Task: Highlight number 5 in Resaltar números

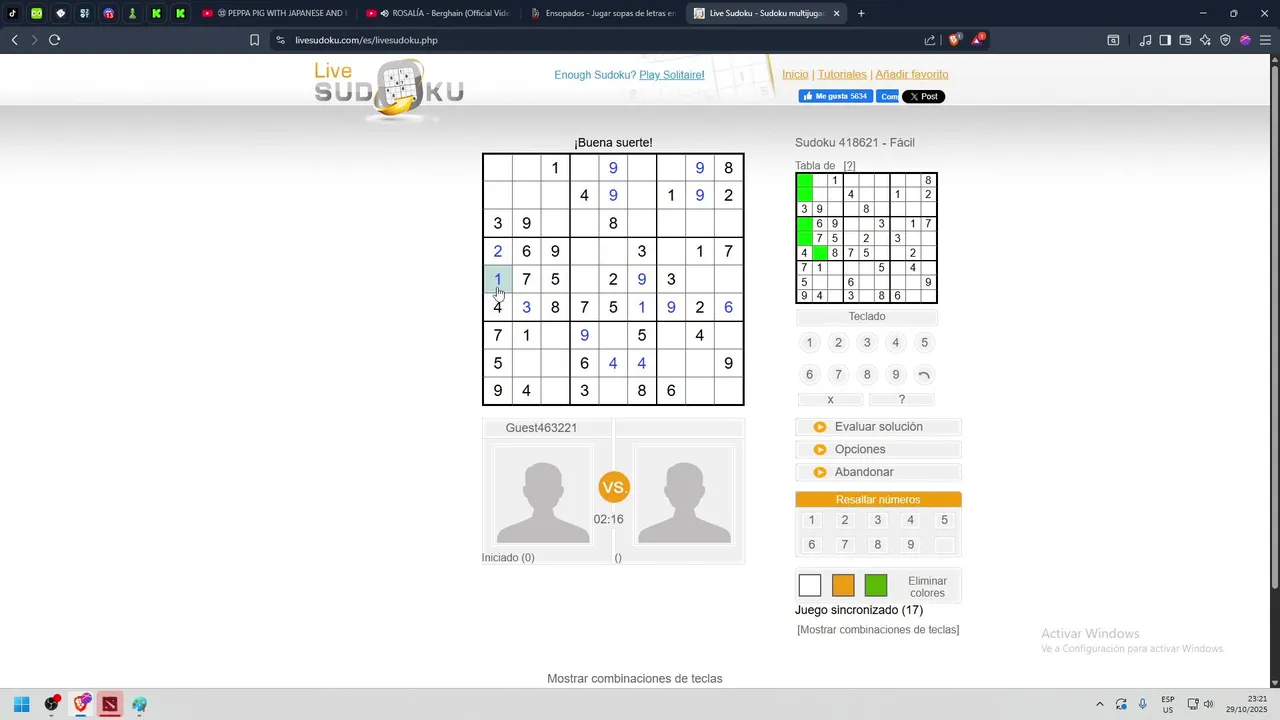Action: coord(944,520)
